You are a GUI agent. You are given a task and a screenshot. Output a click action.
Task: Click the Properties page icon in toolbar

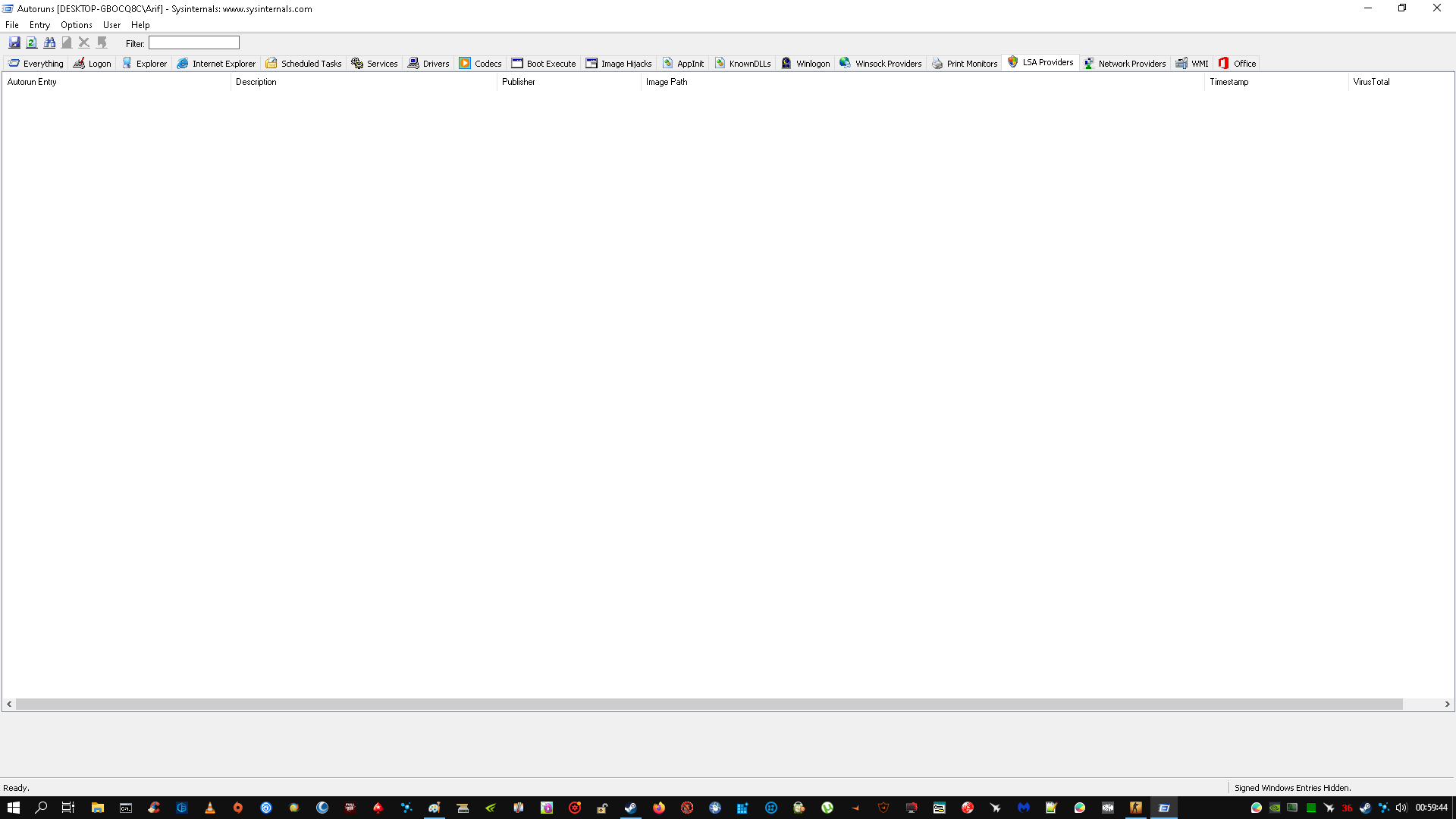(67, 42)
